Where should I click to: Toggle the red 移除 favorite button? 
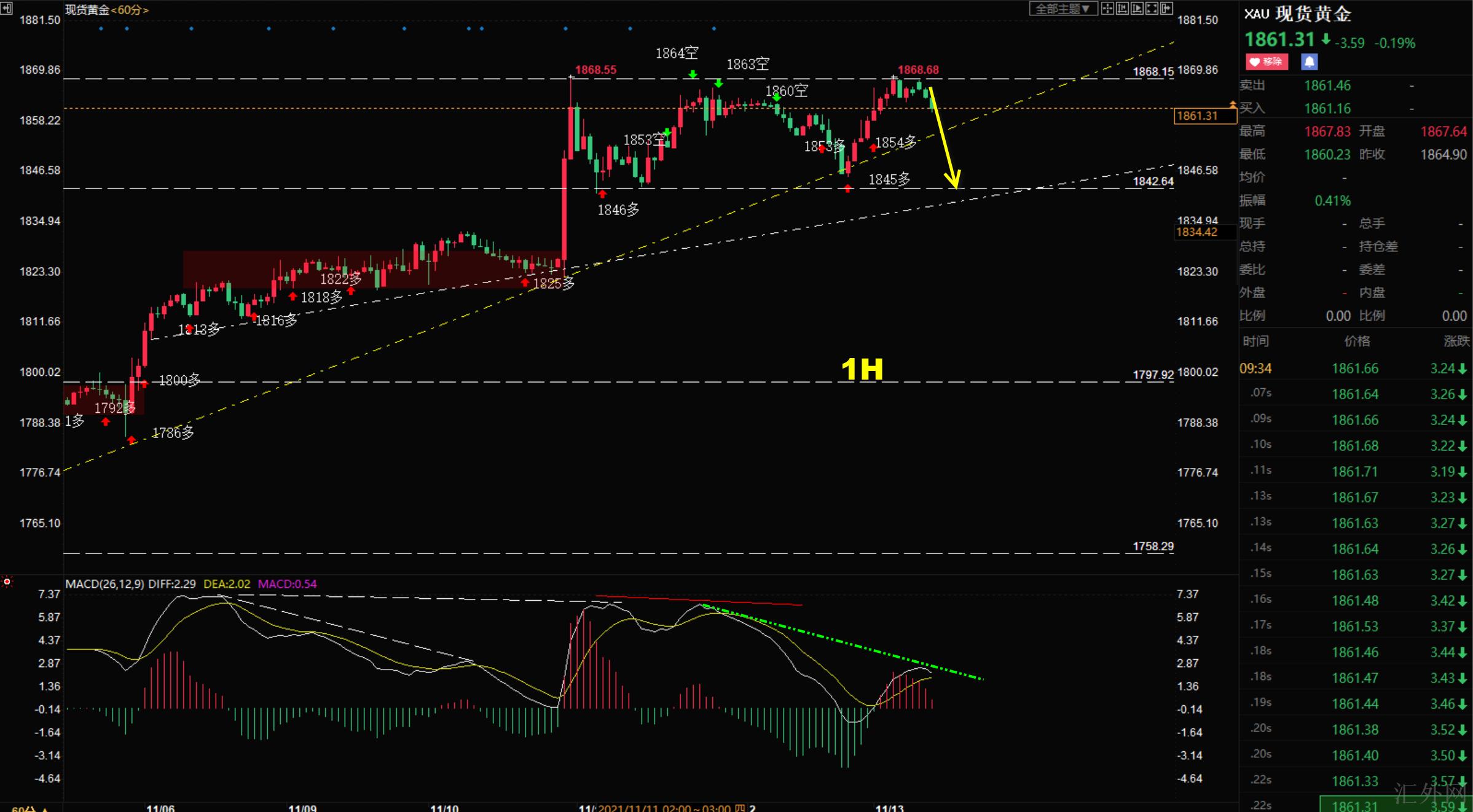(x=1267, y=61)
